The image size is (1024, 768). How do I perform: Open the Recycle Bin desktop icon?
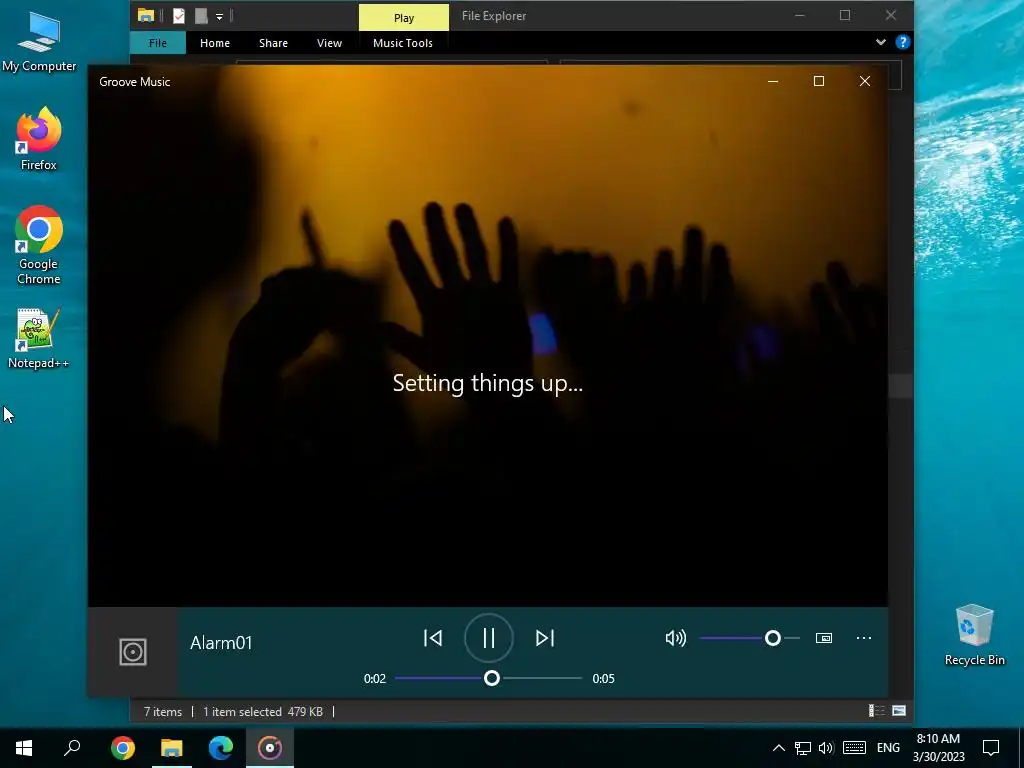coord(974,635)
